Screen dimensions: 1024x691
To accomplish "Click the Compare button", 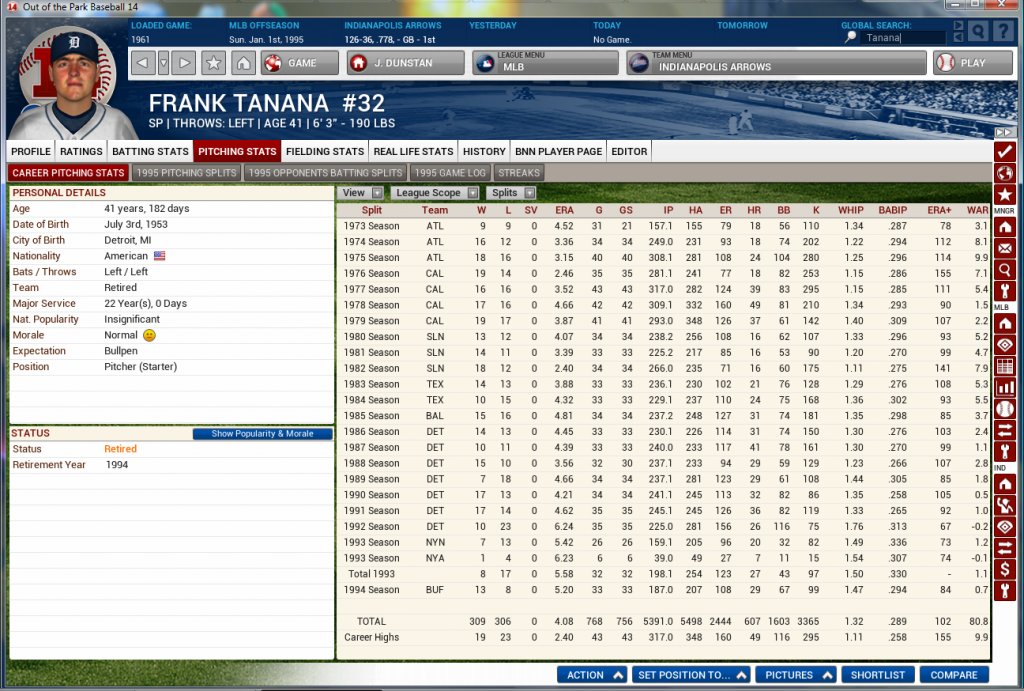I will [953, 675].
